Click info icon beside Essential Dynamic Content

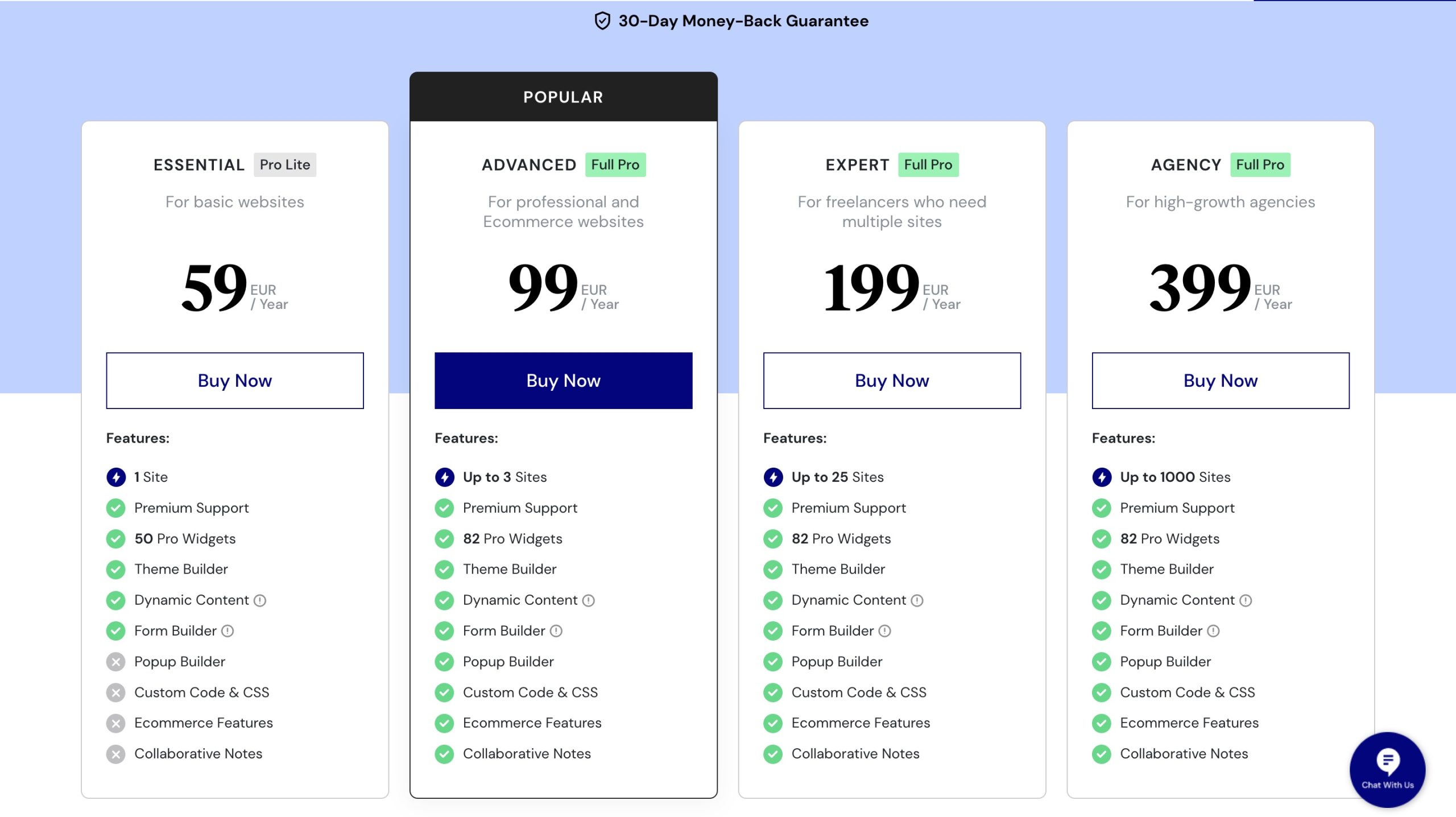click(x=260, y=600)
